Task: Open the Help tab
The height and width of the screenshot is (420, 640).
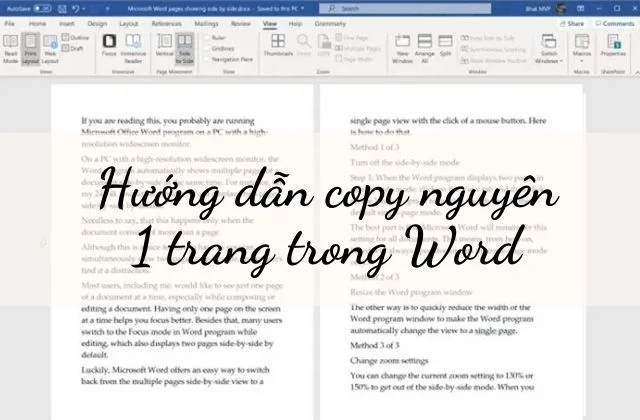Action: pos(296,24)
